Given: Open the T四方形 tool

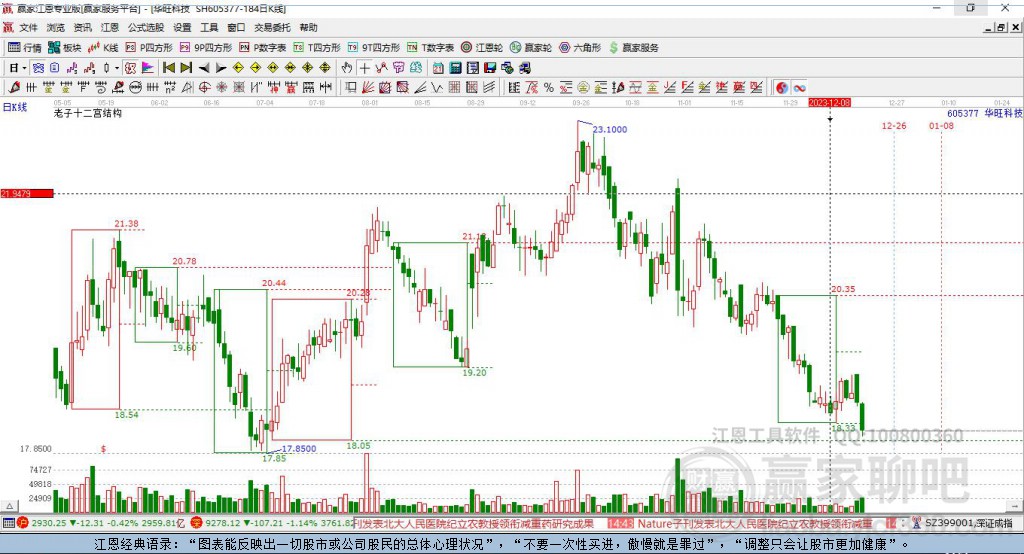Looking at the screenshot, I should [x=317, y=48].
